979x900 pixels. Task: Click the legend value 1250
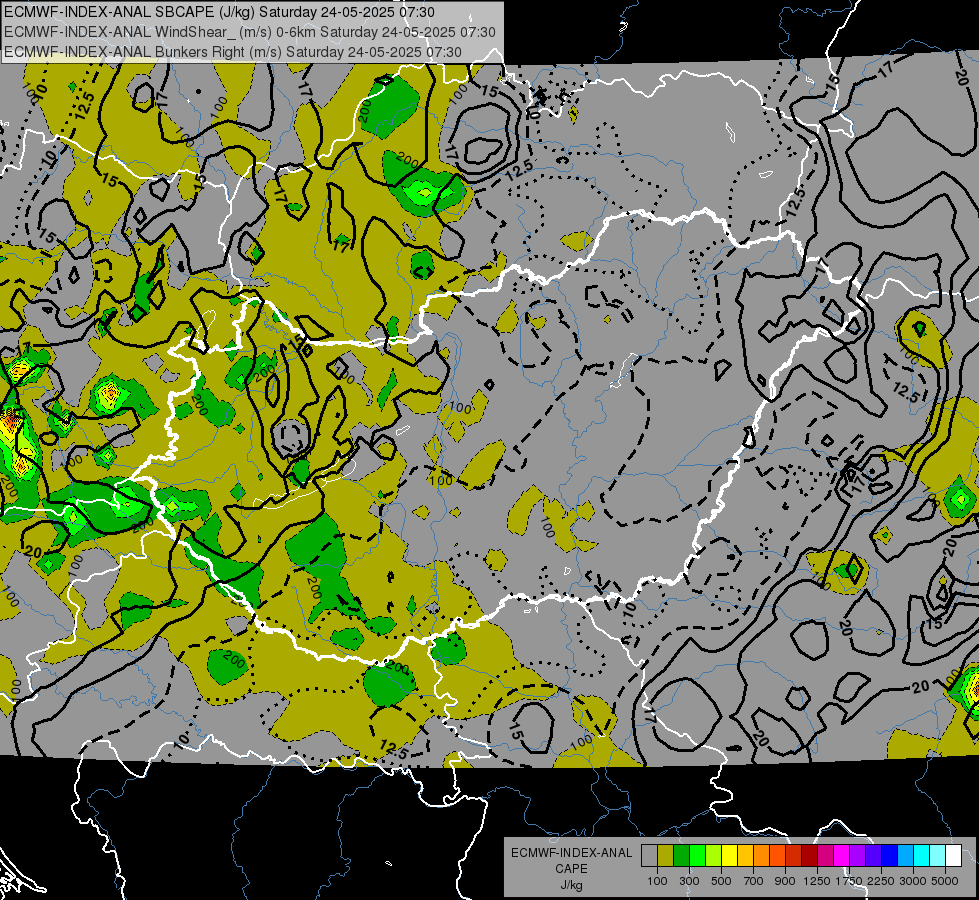[817, 881]
